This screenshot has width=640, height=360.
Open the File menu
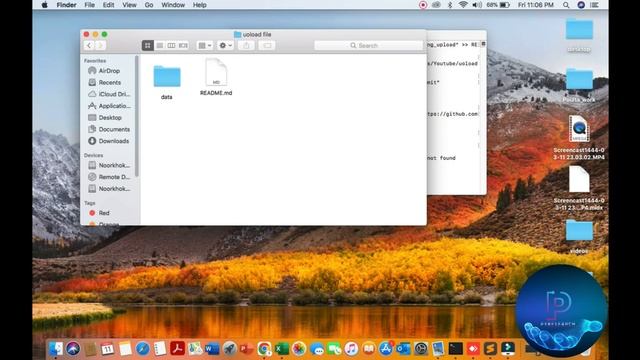pyautogui.click(x=89, y=5)
